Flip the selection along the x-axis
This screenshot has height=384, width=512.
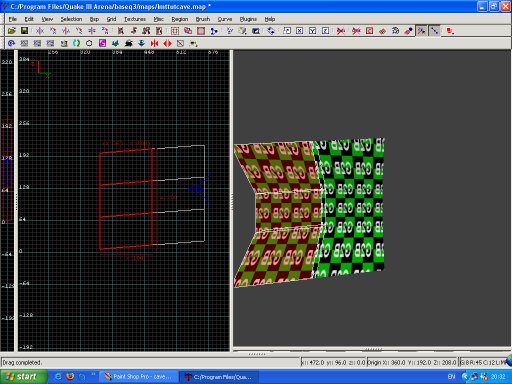(40, 31)
